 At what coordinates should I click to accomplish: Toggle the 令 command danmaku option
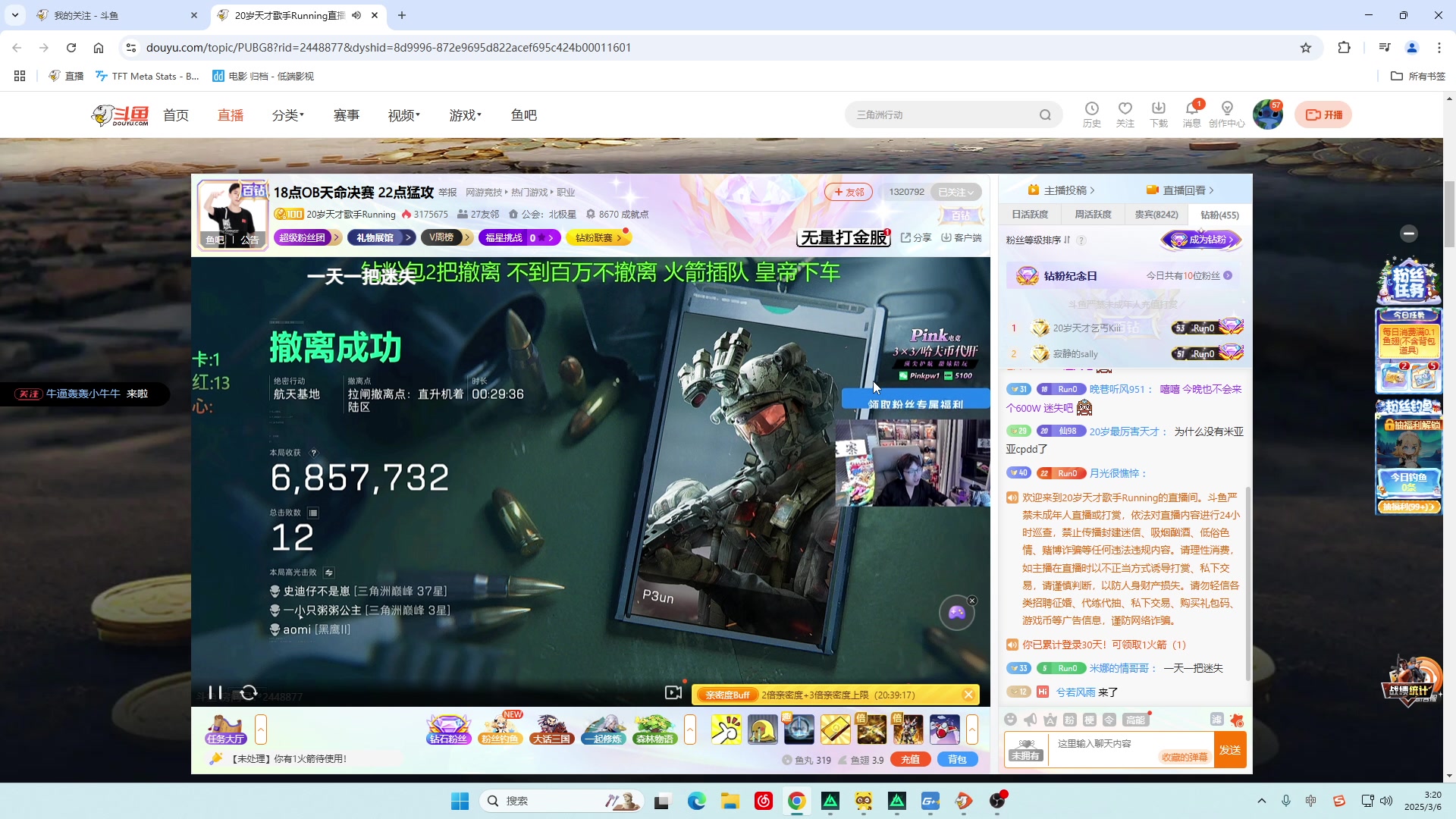coord(1109,720)
